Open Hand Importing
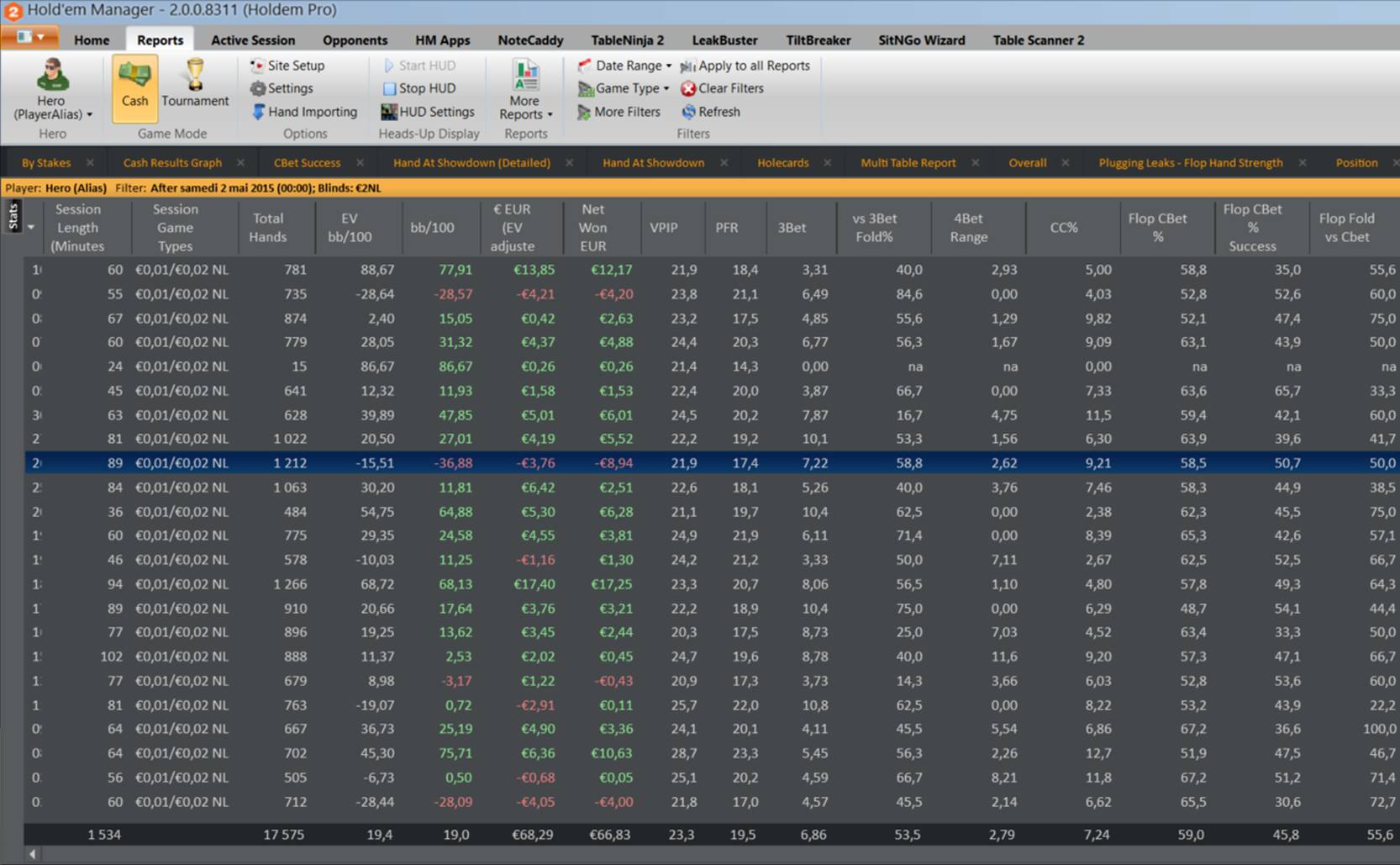 [304, 112]
